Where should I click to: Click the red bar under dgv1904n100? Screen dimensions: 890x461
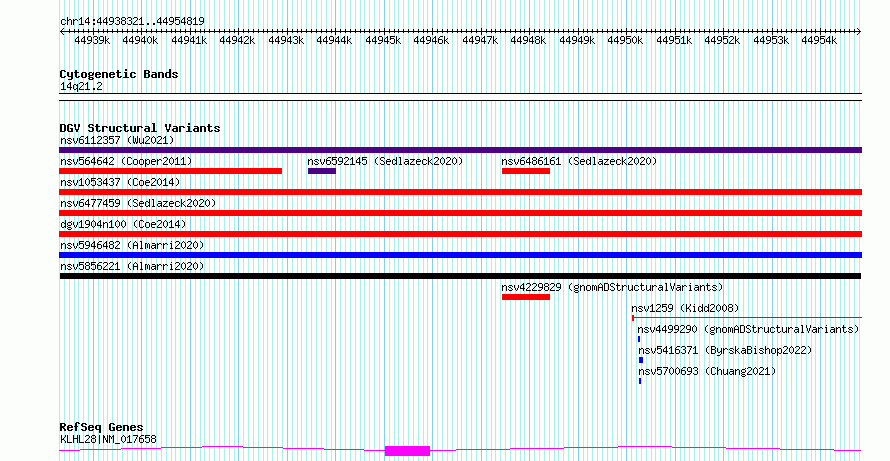460,234
